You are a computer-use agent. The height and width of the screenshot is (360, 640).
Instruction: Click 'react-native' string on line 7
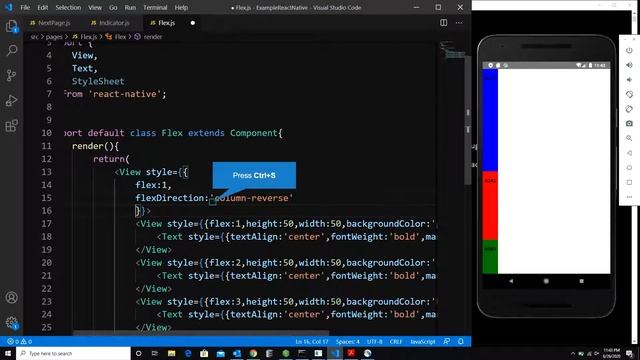[x=124, y=94]
